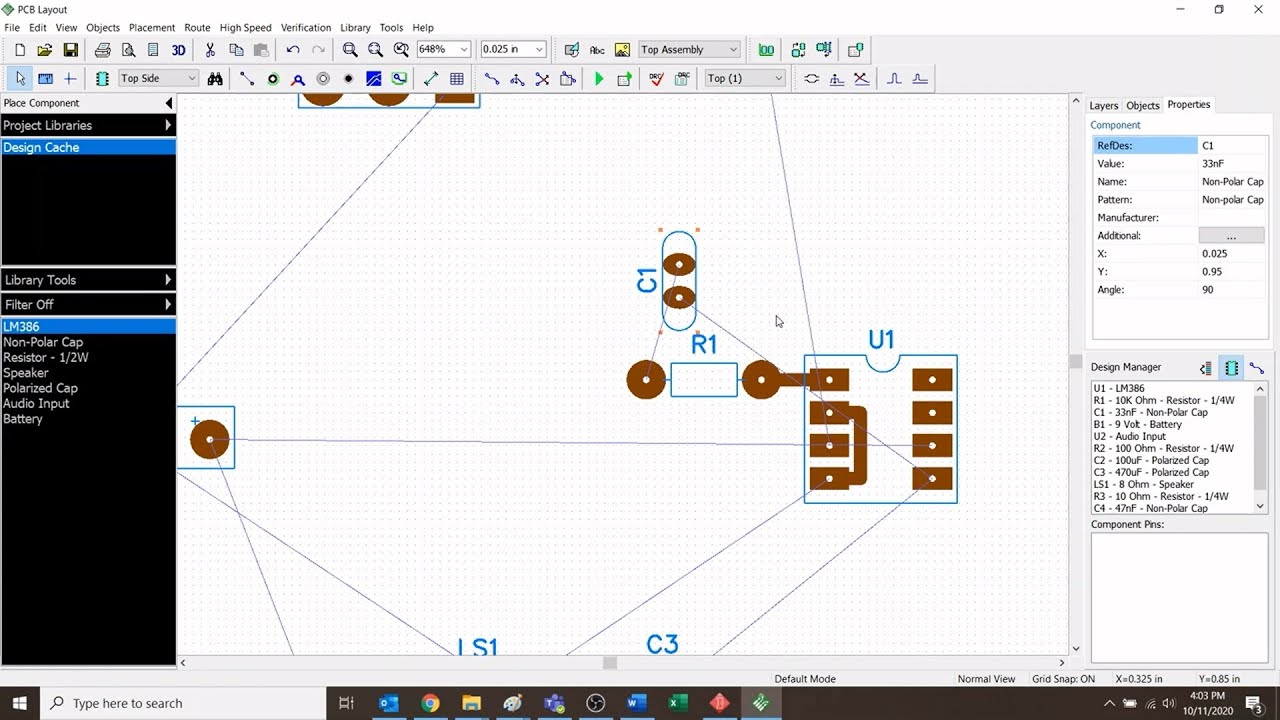Click the place text Abc tool
Viewport: 1280px width, 720px height.
tap(597, 49)
